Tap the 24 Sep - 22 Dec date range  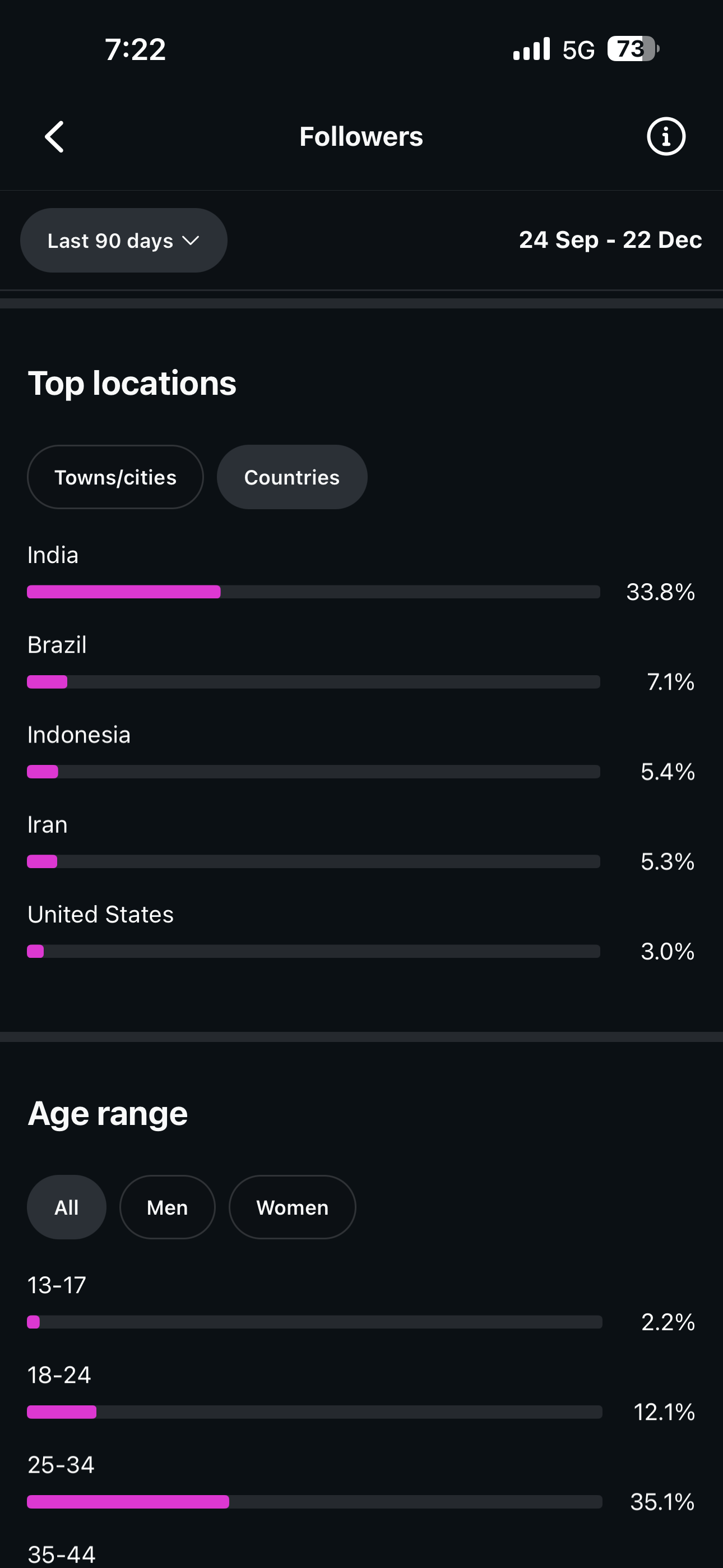(610, 240)
